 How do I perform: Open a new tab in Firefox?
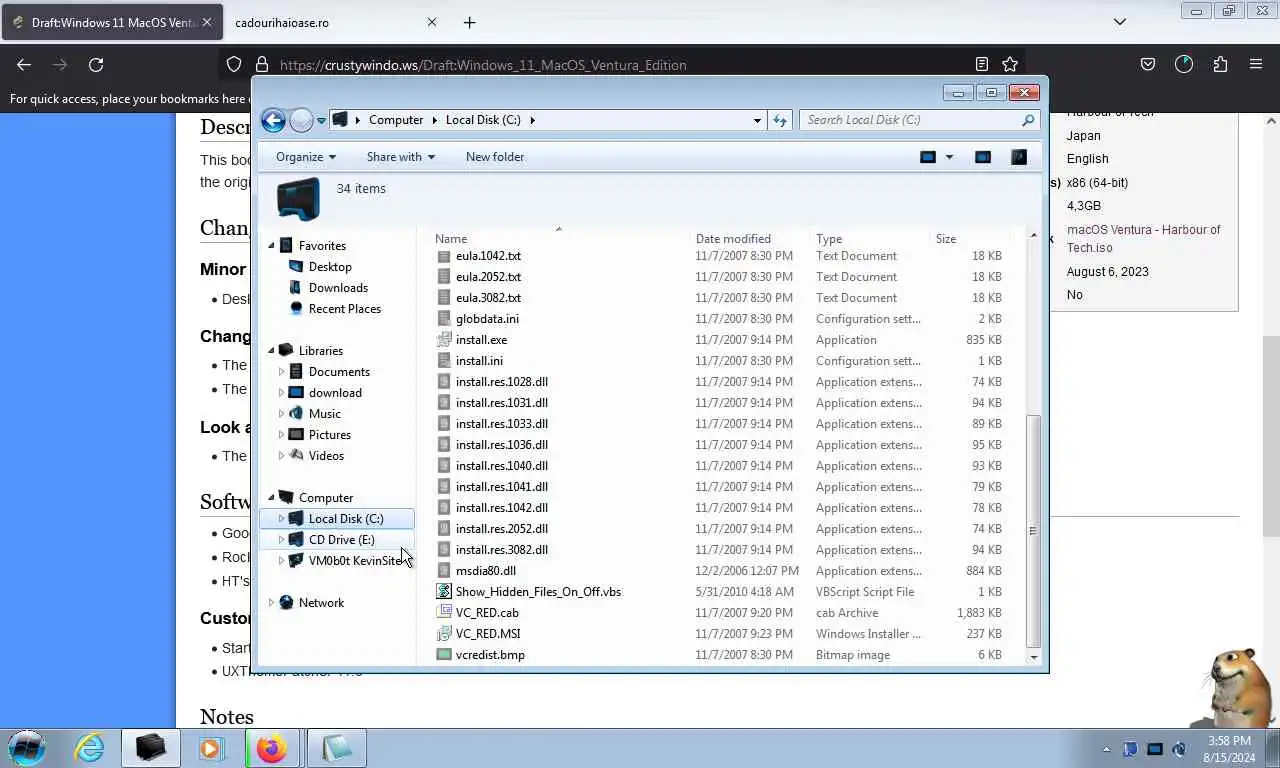[x=469, y=22]
